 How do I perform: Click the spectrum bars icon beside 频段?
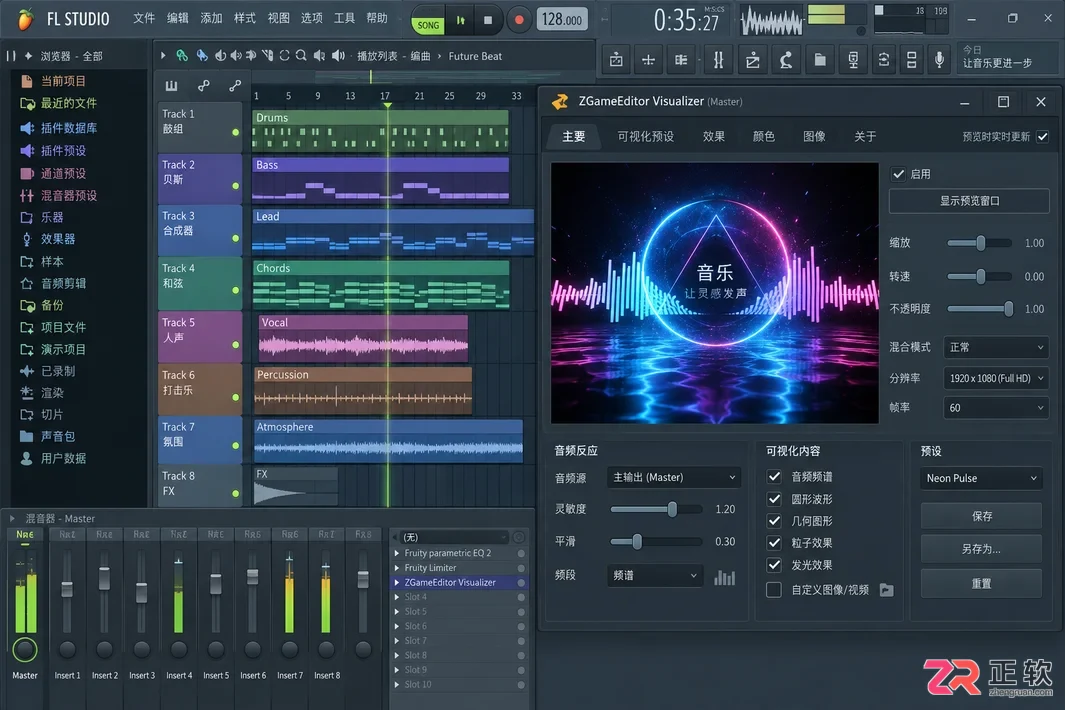click(x=725, y=577)
